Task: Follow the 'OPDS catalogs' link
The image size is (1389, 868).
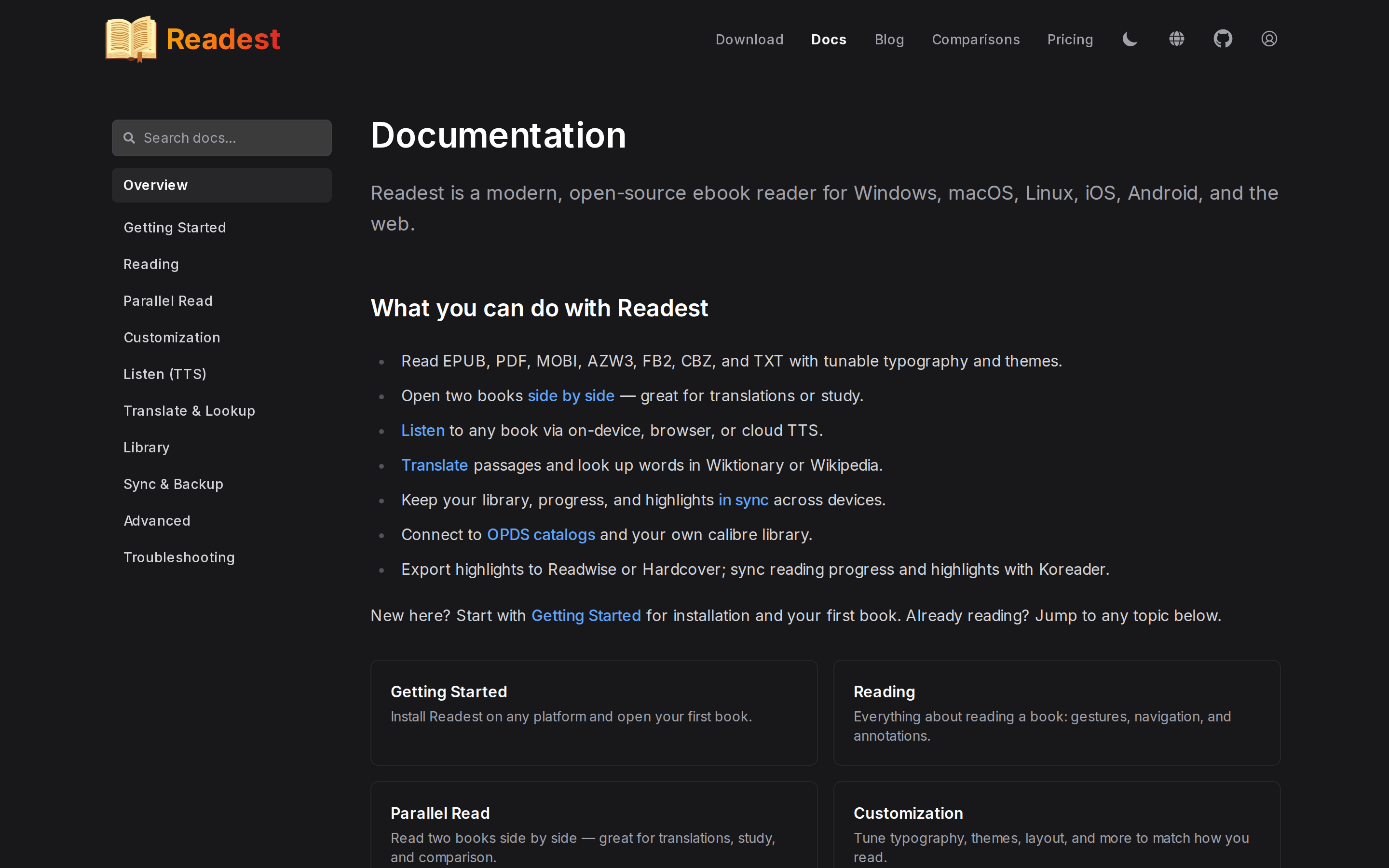Action: pos(541,534)
